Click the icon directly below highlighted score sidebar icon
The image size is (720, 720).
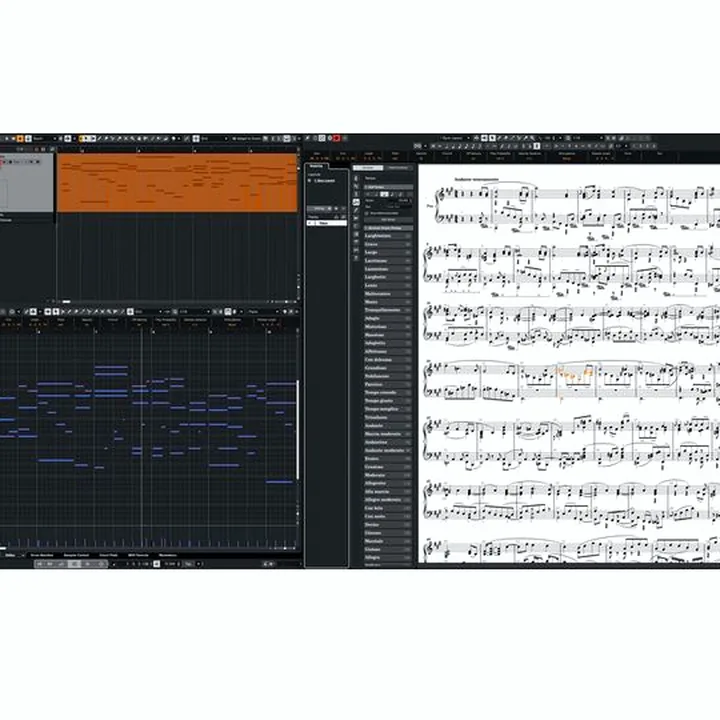coord(356,210)
